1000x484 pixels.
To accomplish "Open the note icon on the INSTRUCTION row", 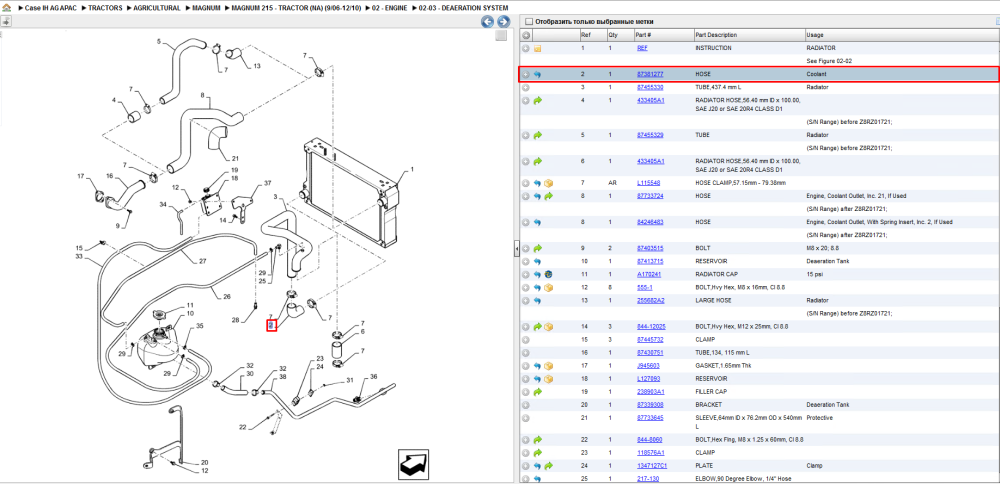I will point(538,48).
